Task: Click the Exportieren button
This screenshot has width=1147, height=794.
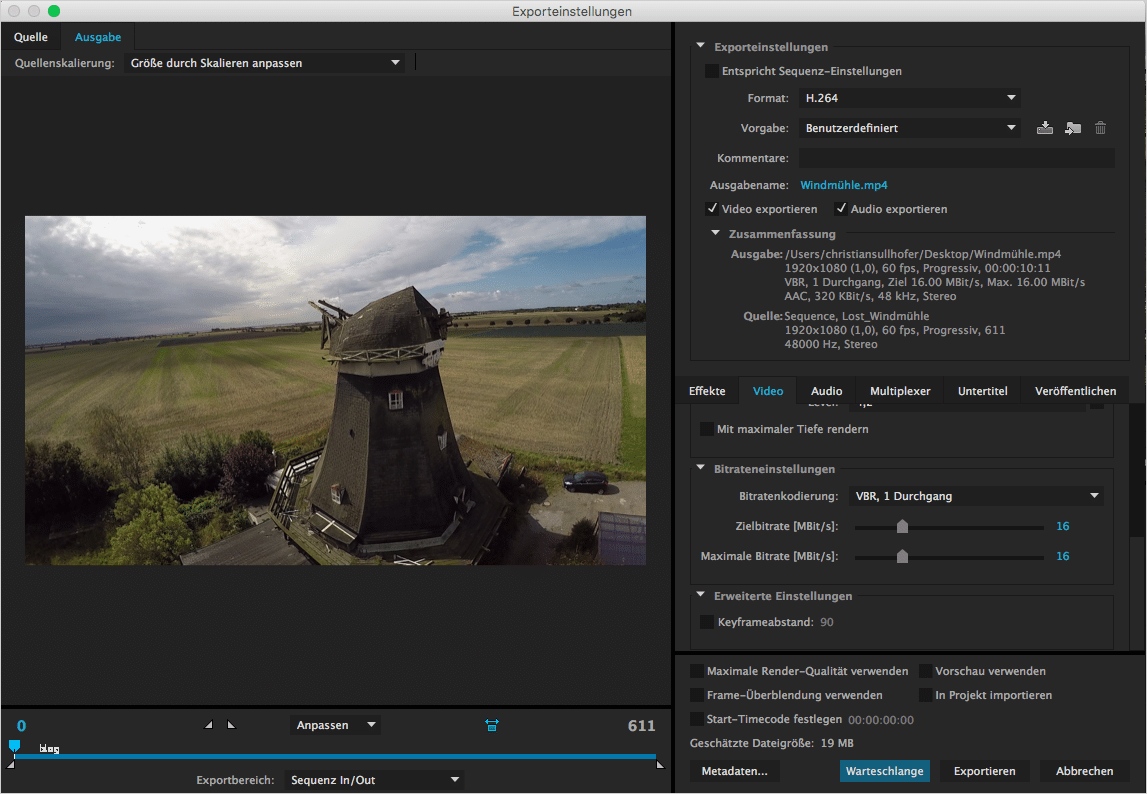Action: click(x=984, y=771)
